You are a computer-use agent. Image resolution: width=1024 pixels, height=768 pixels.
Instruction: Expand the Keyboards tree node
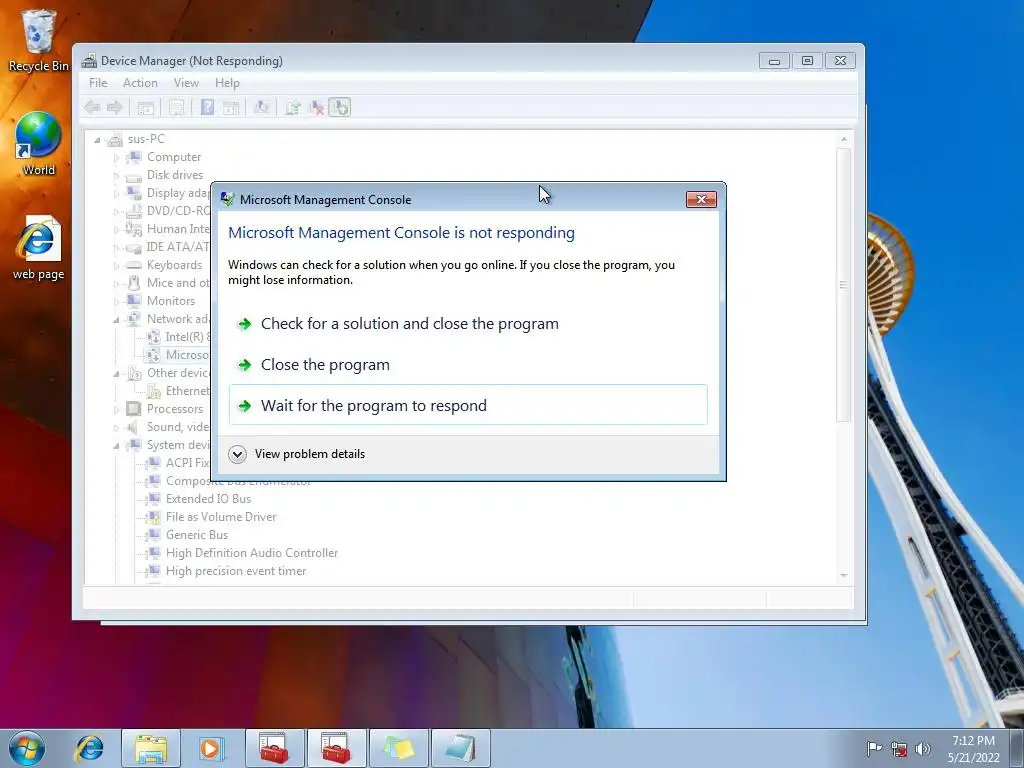[116, 266]
